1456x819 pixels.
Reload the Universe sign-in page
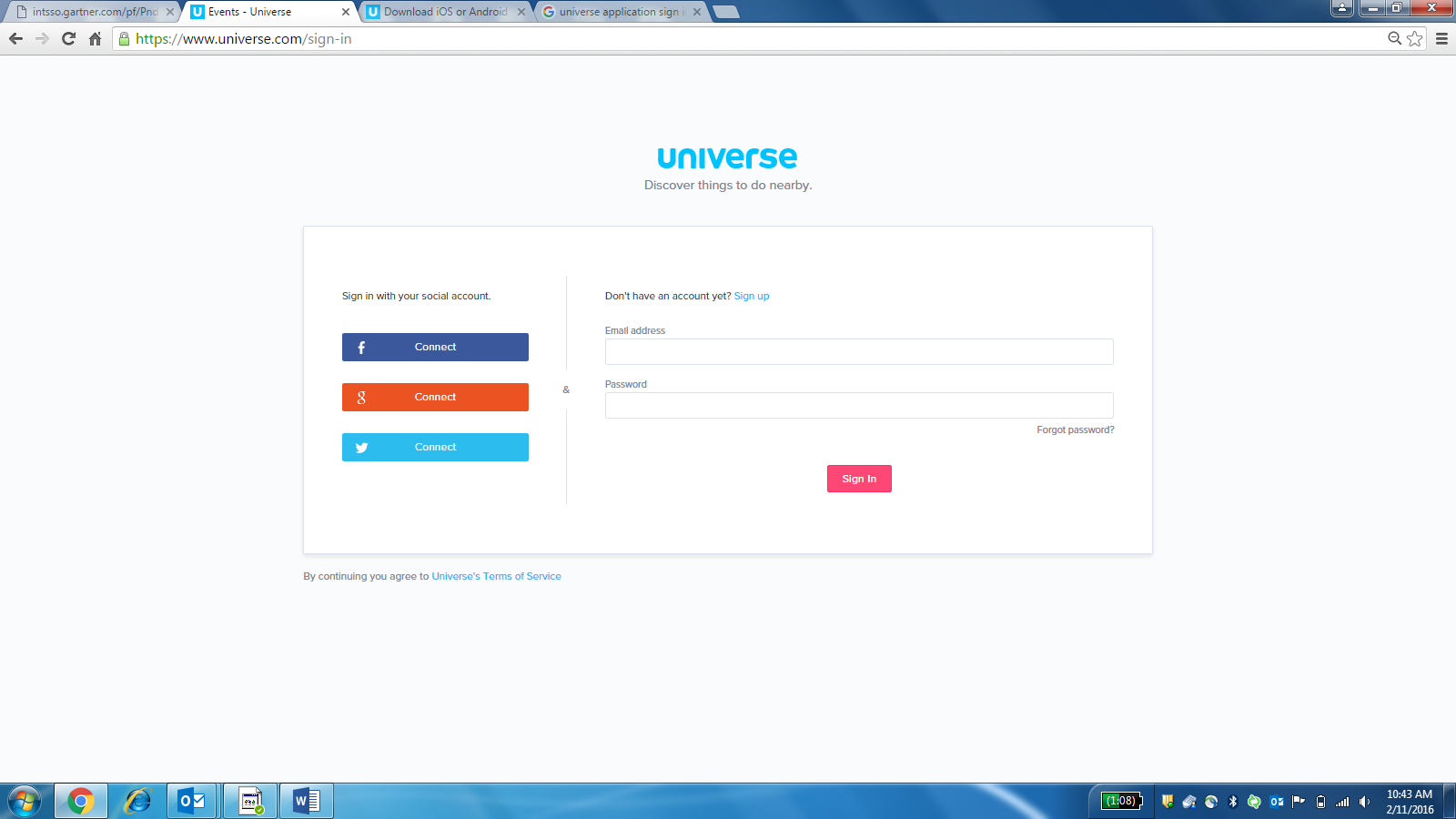click(68, 39)
